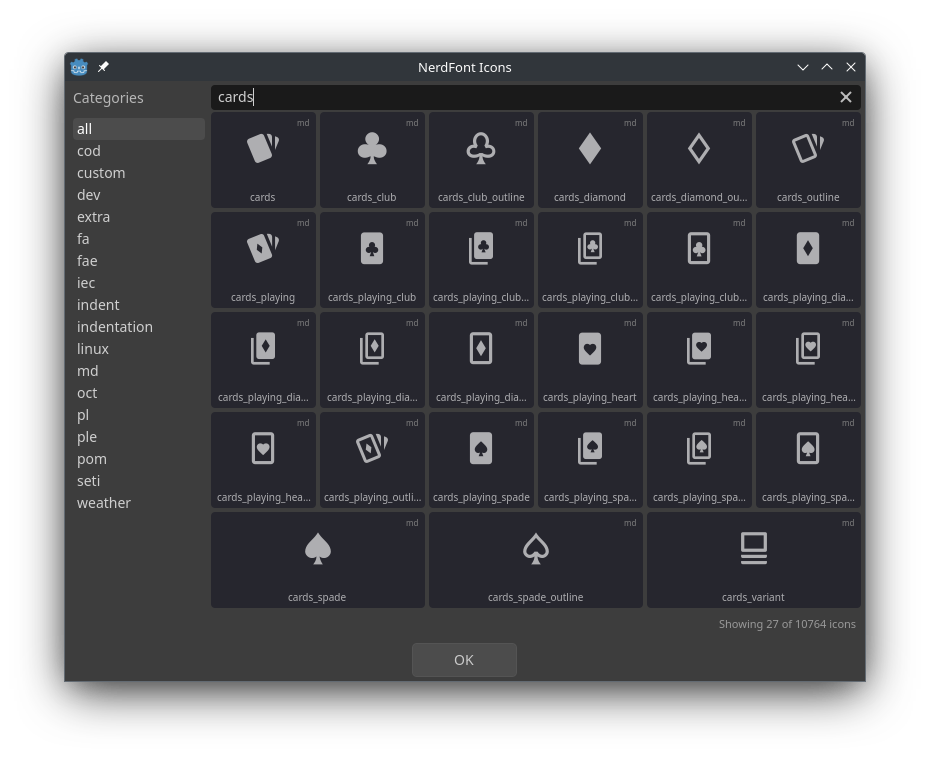This screenshot has width=930, height=758.
Task: Filter by the 'weather' category
Action: coord(139,502)
